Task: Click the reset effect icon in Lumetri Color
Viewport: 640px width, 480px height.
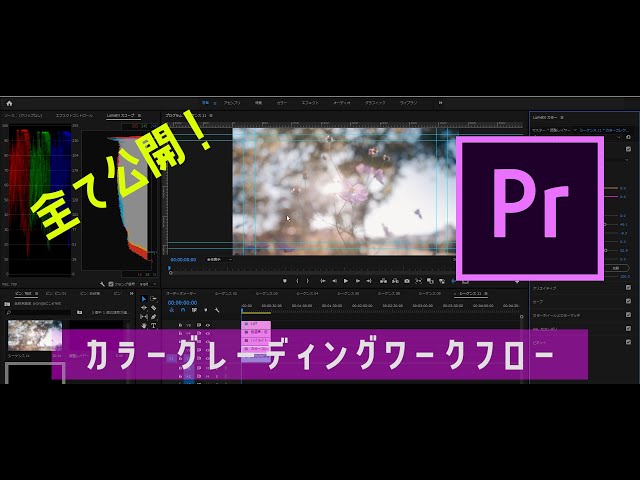Action: (x=628, y=137)
